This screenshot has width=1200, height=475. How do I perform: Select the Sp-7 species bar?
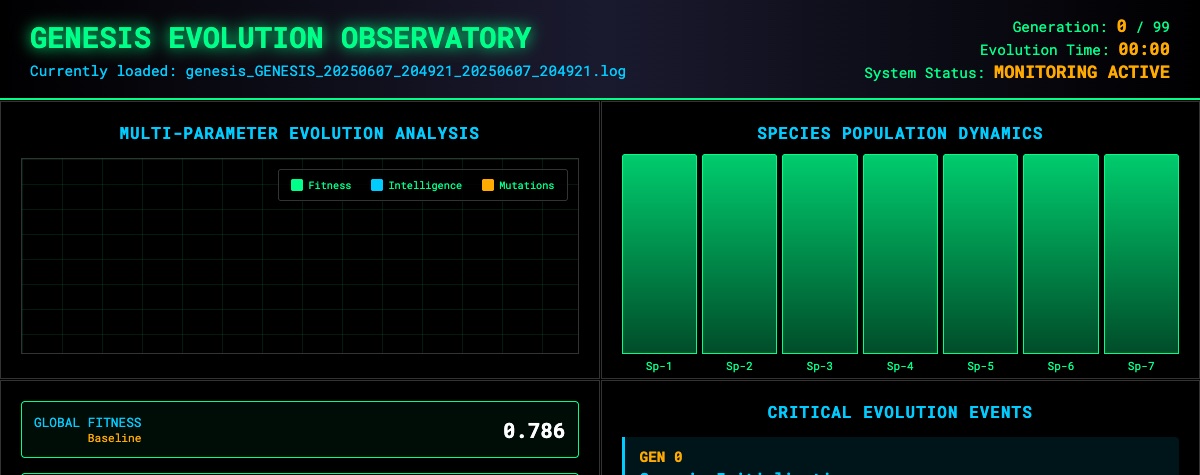1141,254
